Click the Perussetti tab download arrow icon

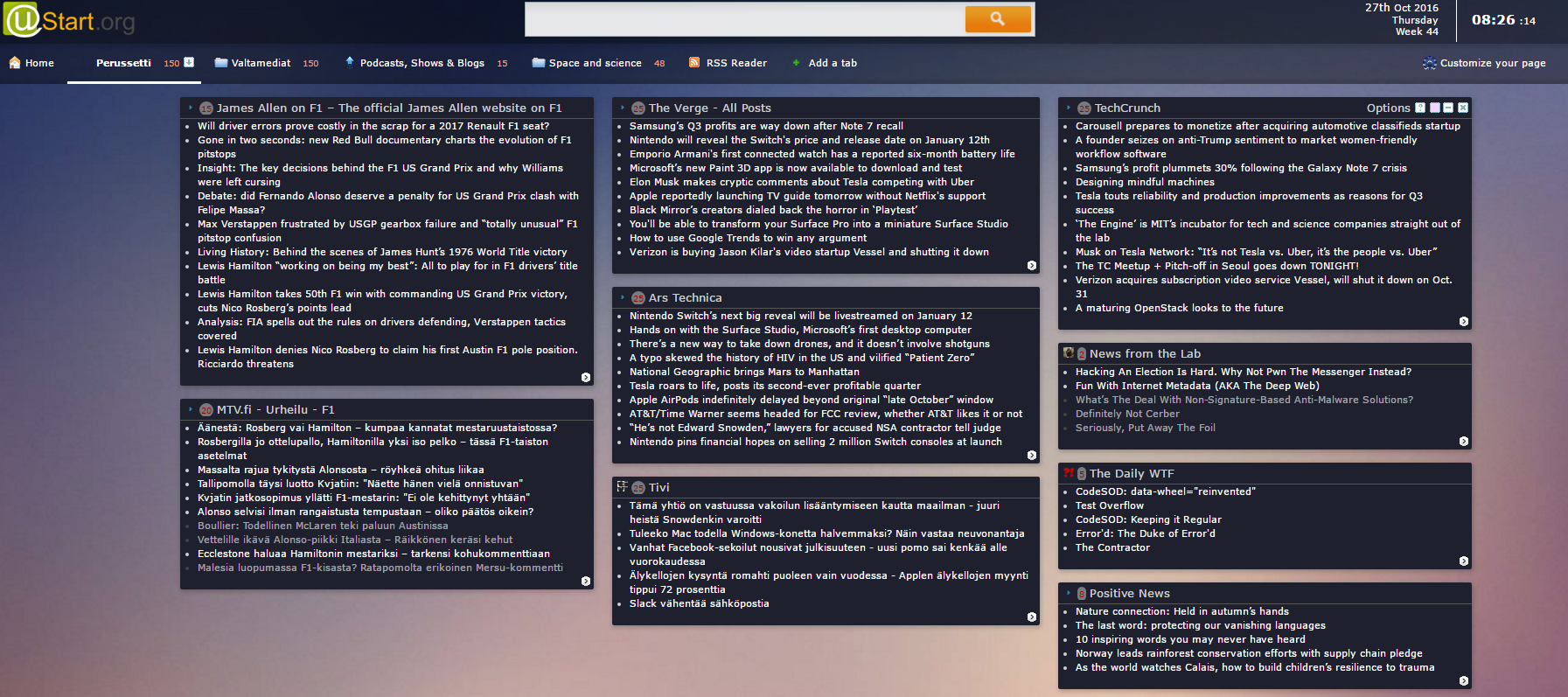pyautogui.click(x=189, y=62)
